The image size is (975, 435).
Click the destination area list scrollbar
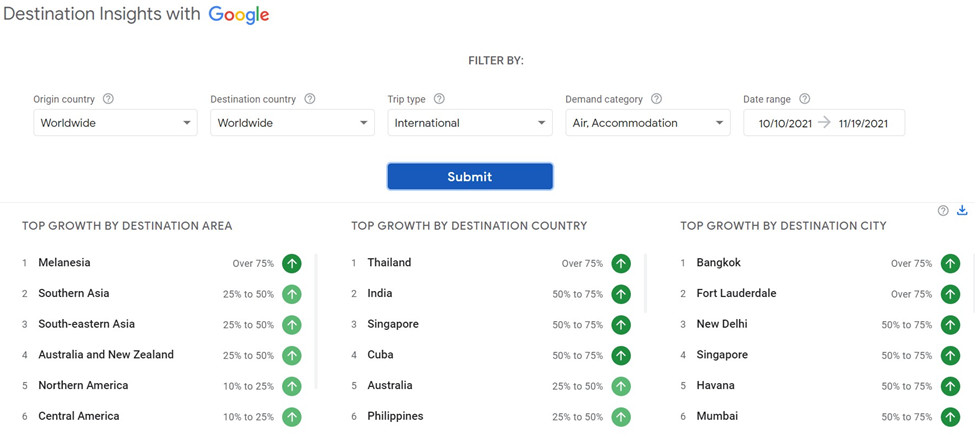click(317, 321)
